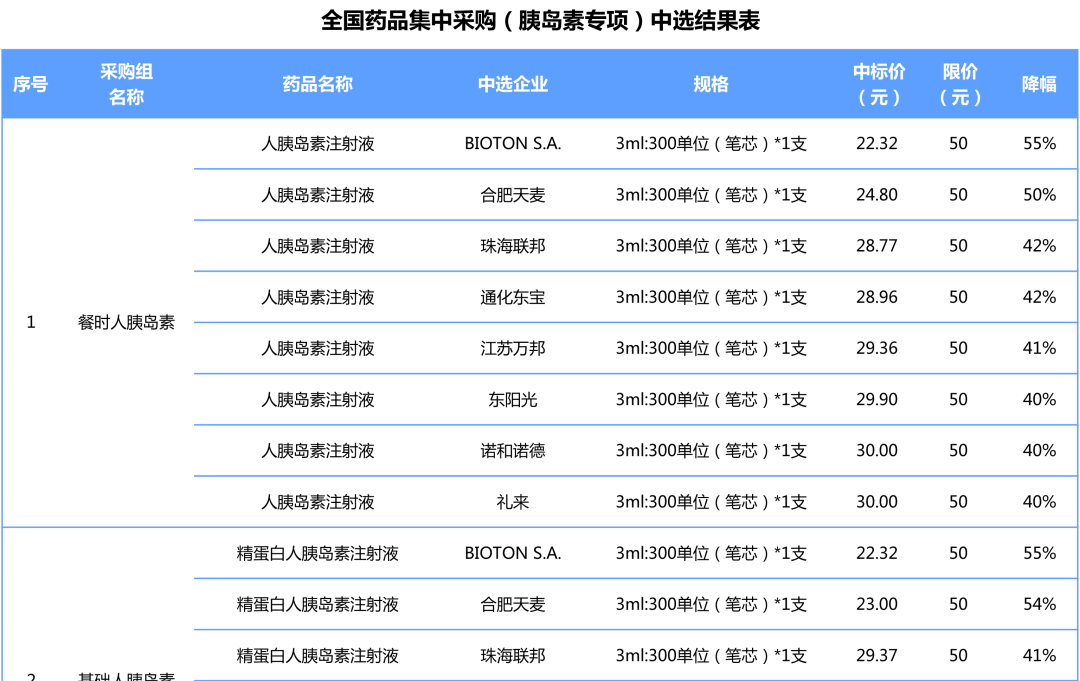The image size is (1080, 681).
Task: Select the 24.80 bid price
Action: point(877,195)
